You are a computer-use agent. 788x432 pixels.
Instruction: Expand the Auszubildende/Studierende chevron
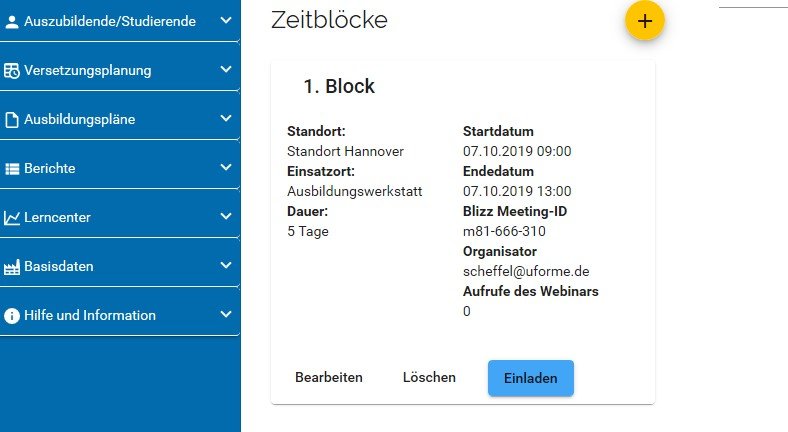[226, 20]
